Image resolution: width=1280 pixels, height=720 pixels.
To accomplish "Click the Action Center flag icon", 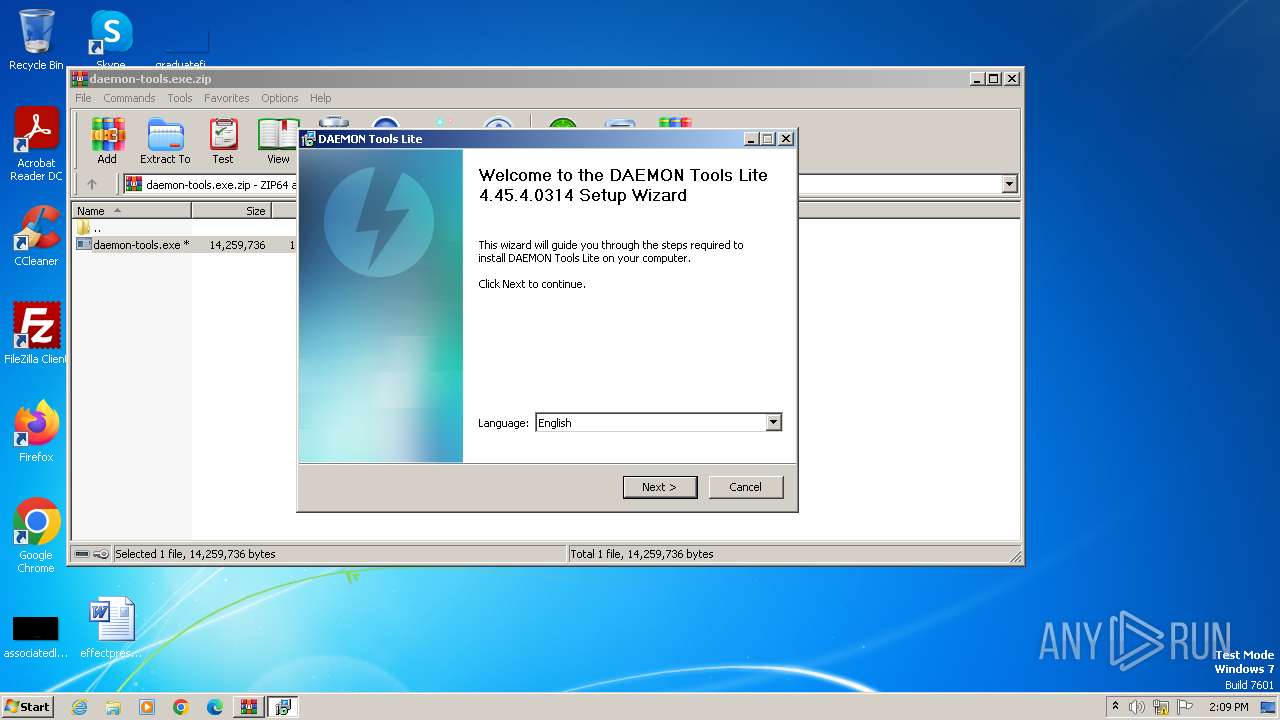I will [1185, 707].
